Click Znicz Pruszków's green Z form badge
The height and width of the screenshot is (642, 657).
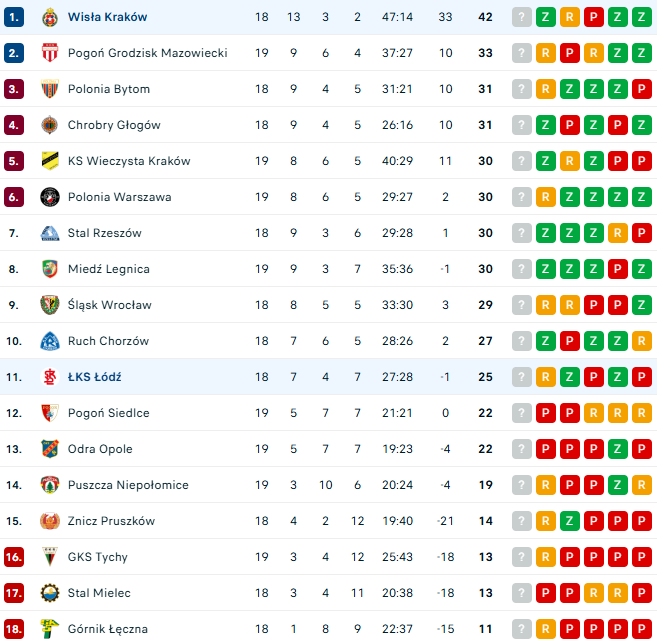[x=570, y=521]
